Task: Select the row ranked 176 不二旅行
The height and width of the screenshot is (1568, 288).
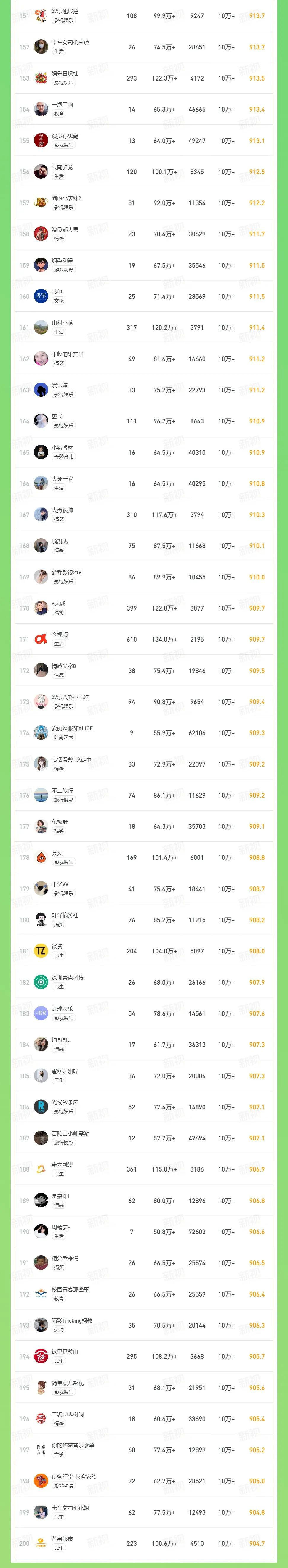Action: [x=144, y=795]
